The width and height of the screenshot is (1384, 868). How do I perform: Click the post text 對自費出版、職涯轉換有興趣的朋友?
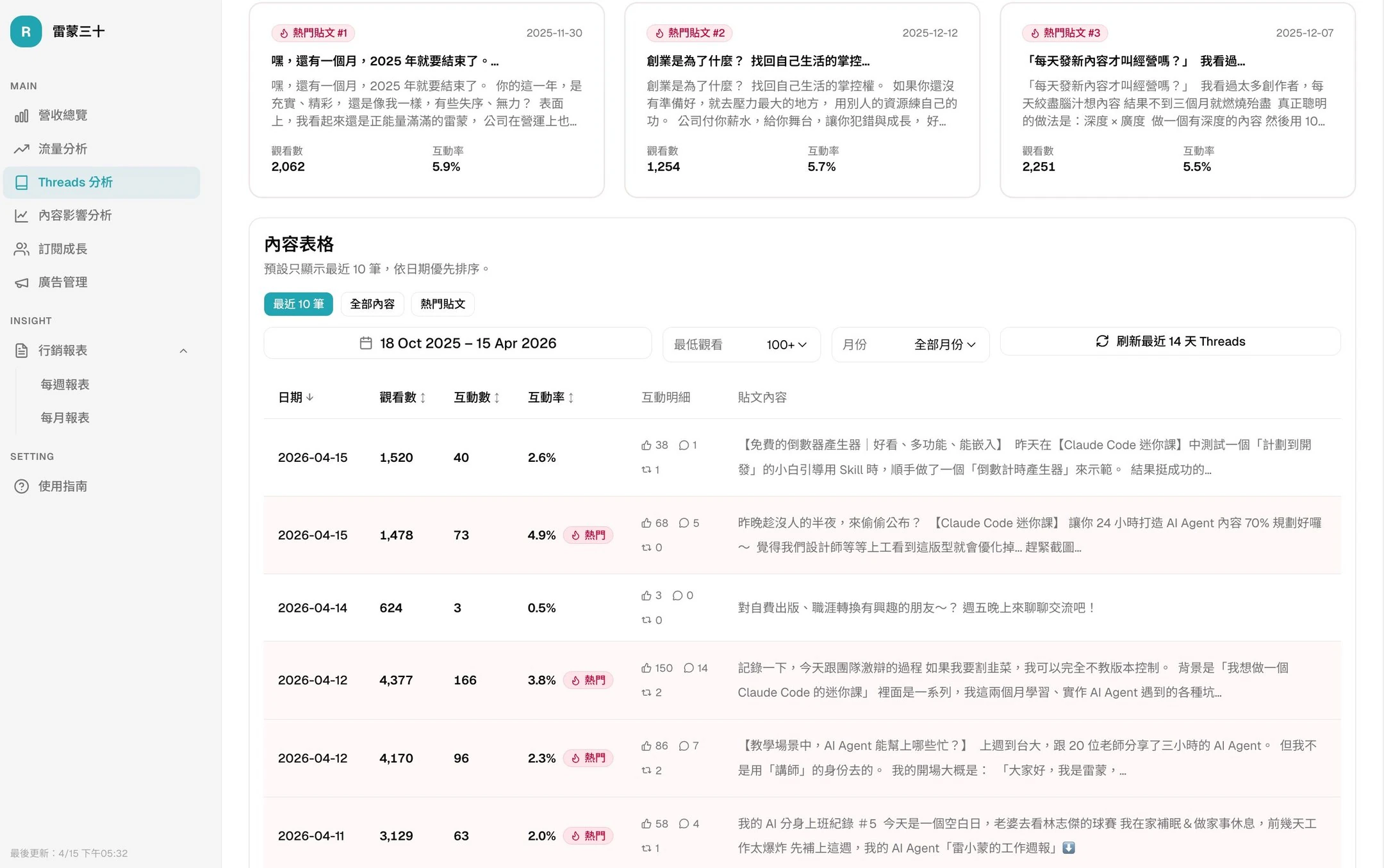pos(917,608)
